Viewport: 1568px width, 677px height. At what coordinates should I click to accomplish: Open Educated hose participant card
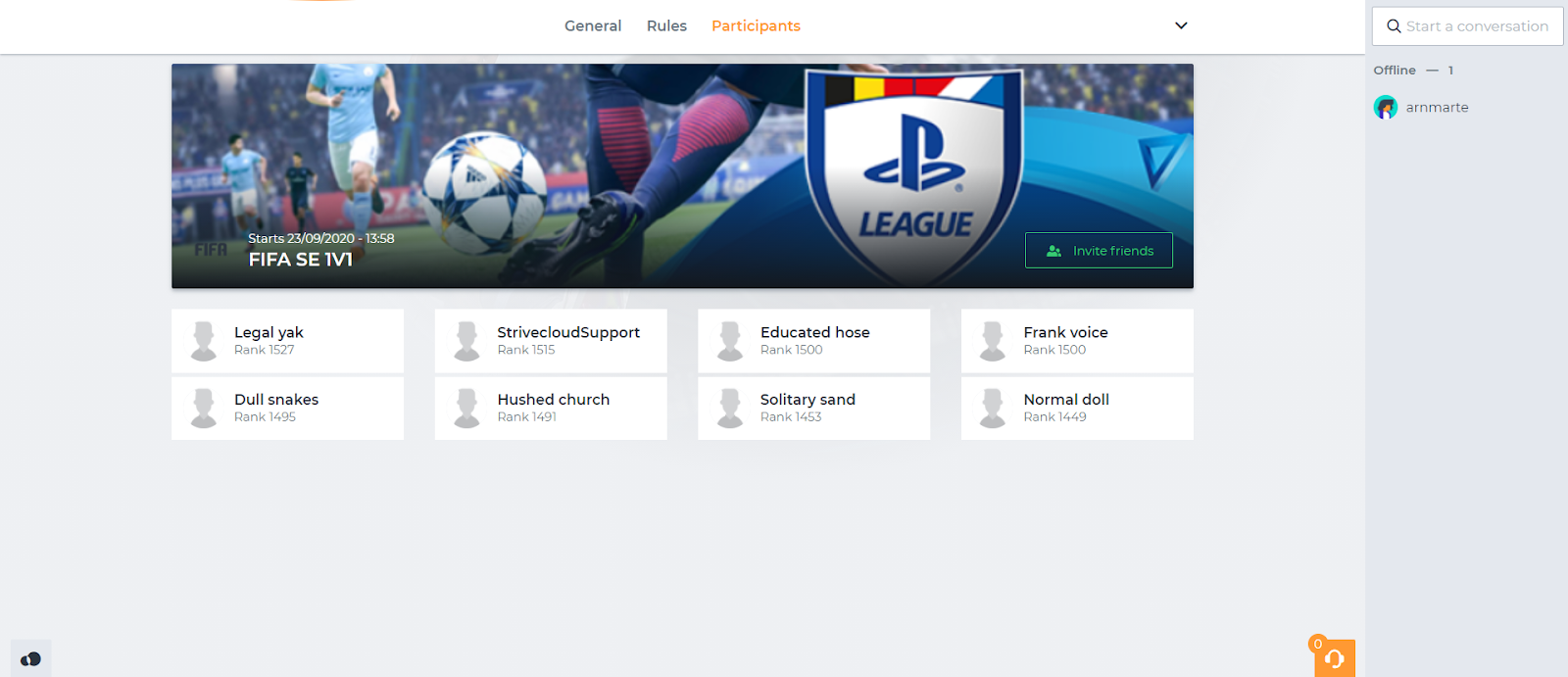pos(813,341)
